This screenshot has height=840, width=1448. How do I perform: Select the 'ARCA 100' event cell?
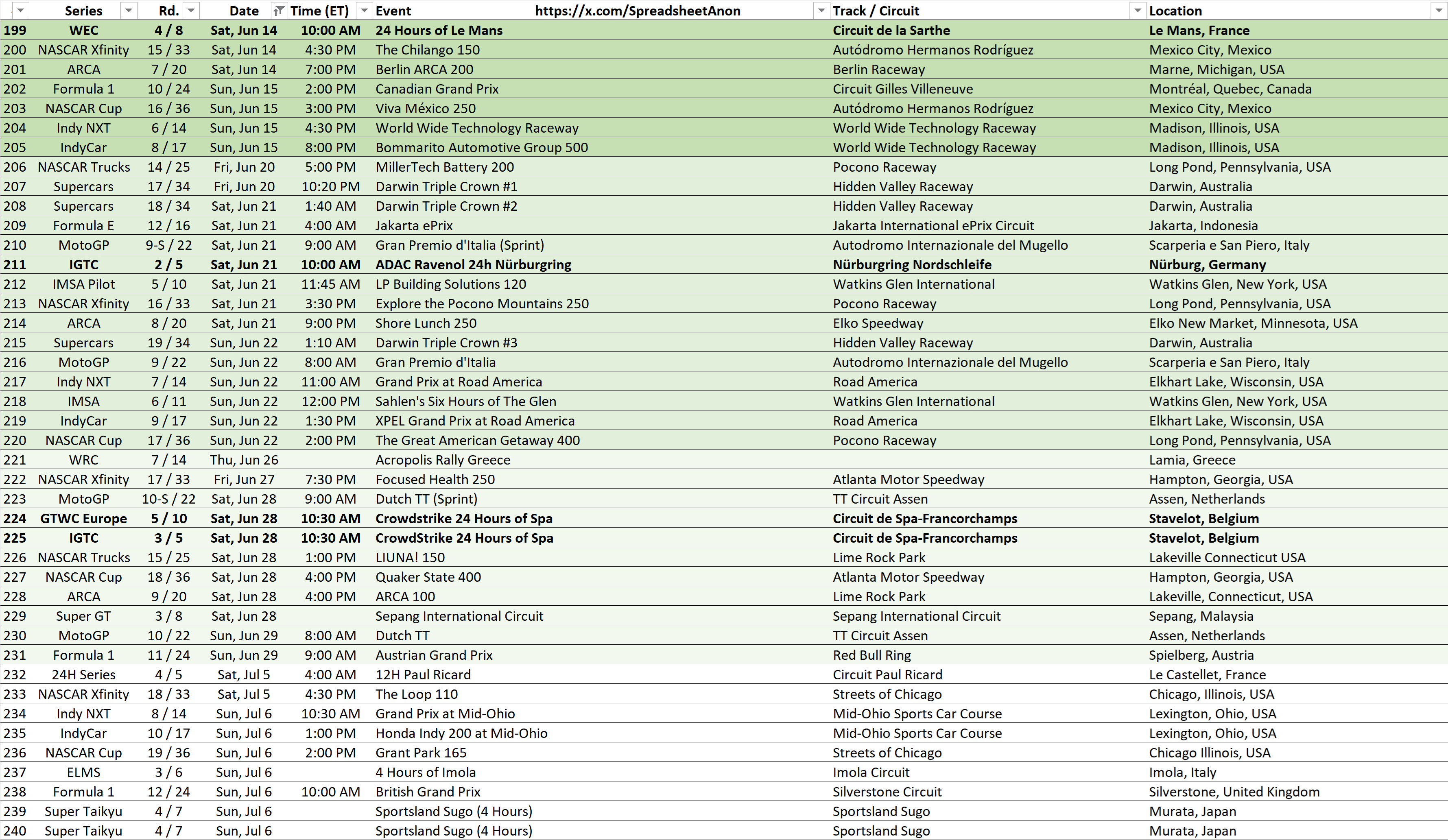(x=405, y=597)
